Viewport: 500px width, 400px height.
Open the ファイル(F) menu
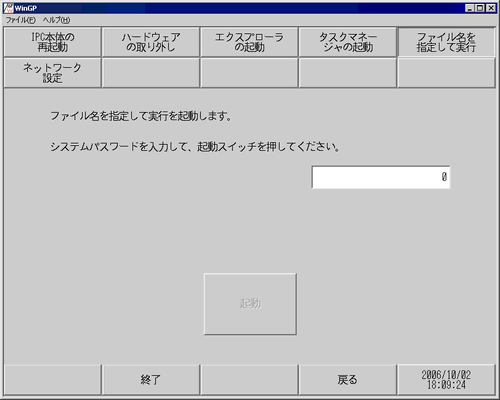20,20
